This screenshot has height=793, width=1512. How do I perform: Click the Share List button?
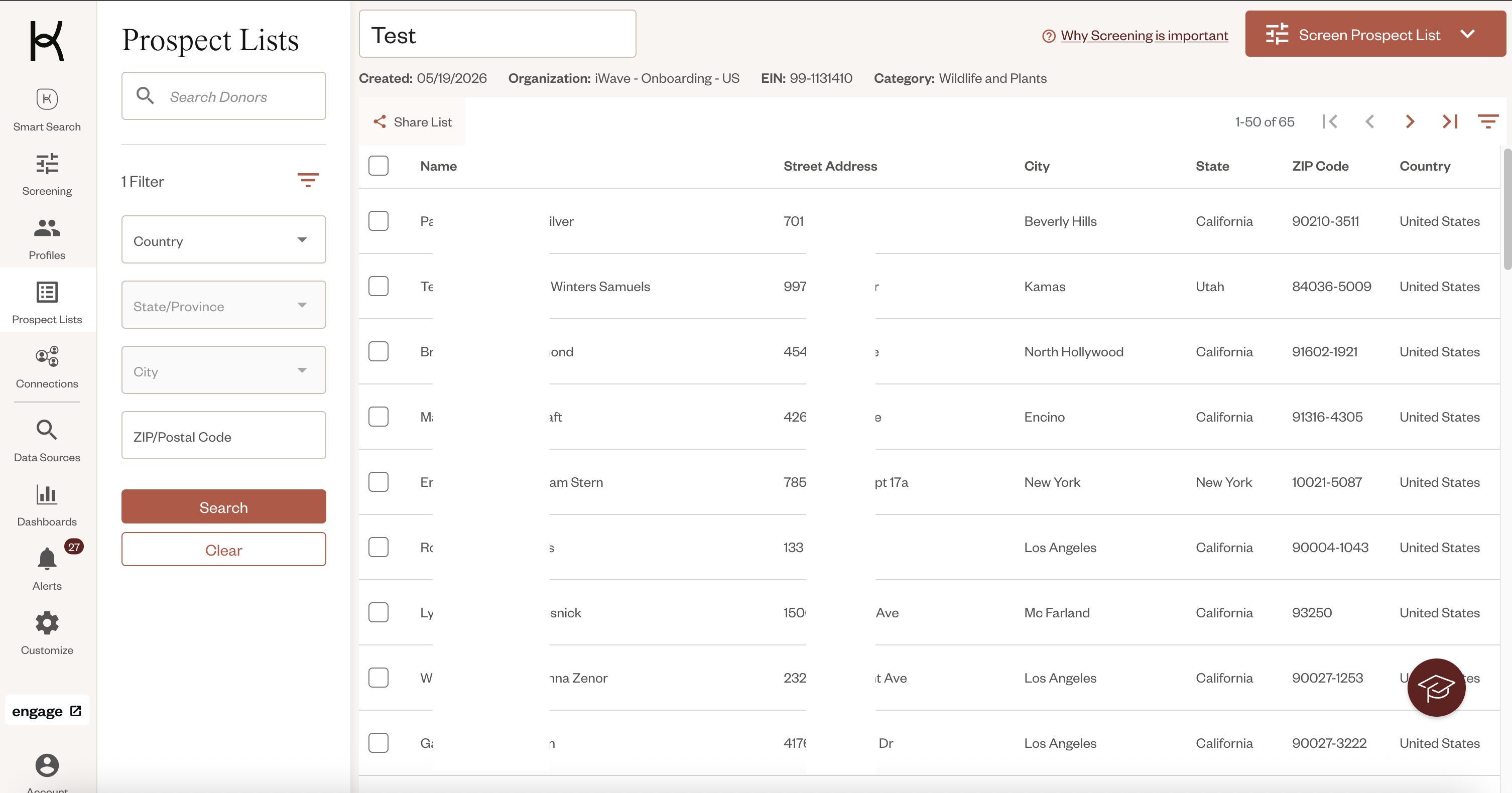pos(412,121)
